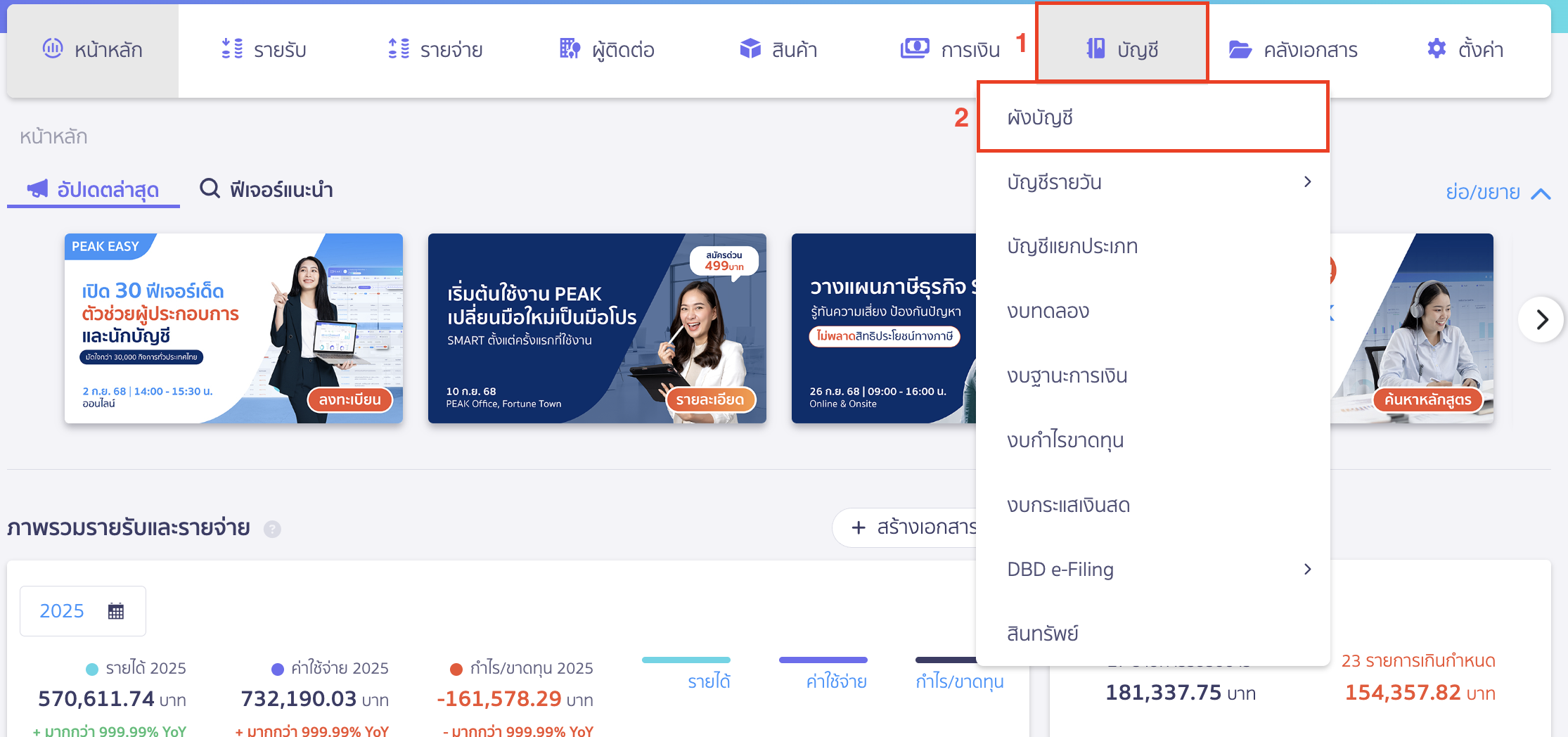Expand the DBD e-Filing submenu chevron
This screenshot has height=737, width=1568.
(x=1307, y=569)
